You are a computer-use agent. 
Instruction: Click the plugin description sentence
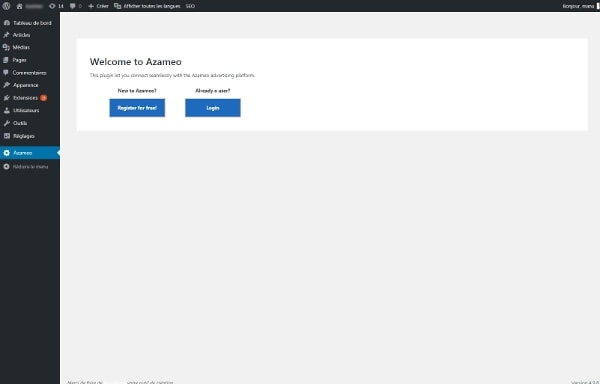[172, 75]
